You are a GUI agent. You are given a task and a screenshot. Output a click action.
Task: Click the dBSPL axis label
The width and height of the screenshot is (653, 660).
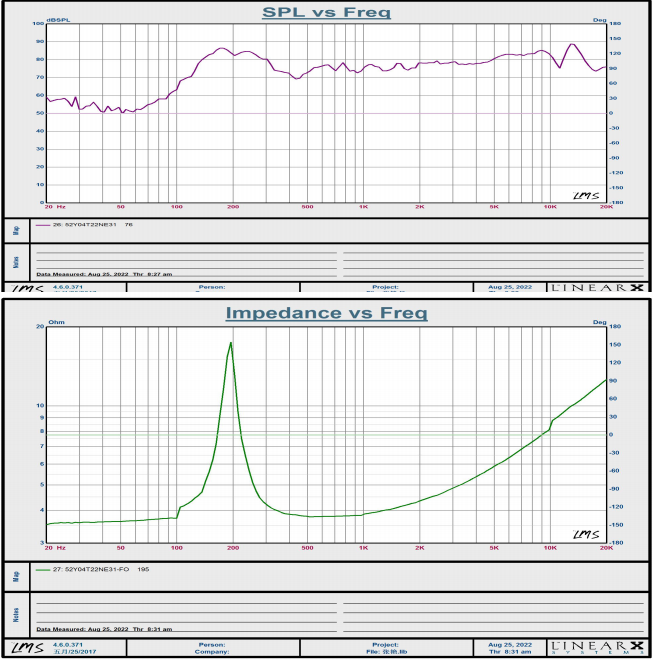59,20
